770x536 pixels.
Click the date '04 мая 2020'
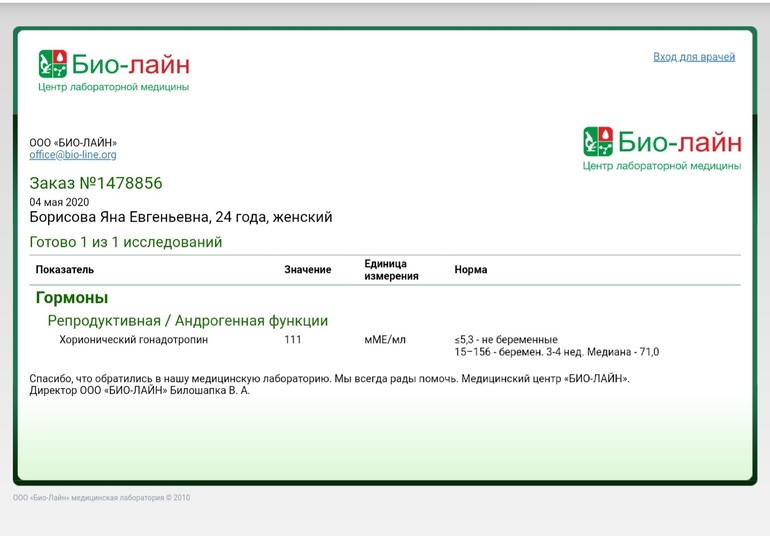pos(59,202)
